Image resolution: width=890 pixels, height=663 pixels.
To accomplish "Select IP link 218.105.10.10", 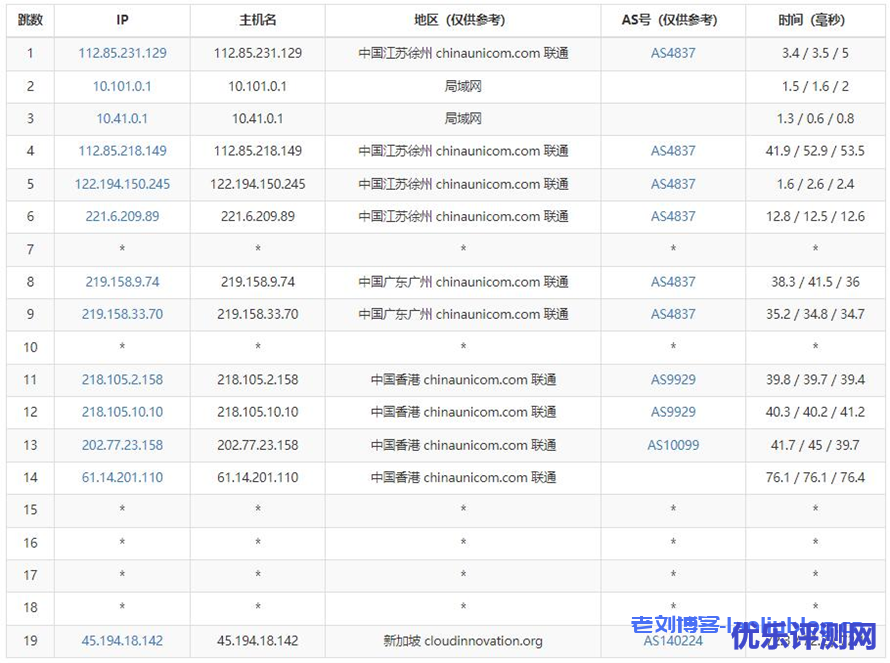I will pos(122,412).
